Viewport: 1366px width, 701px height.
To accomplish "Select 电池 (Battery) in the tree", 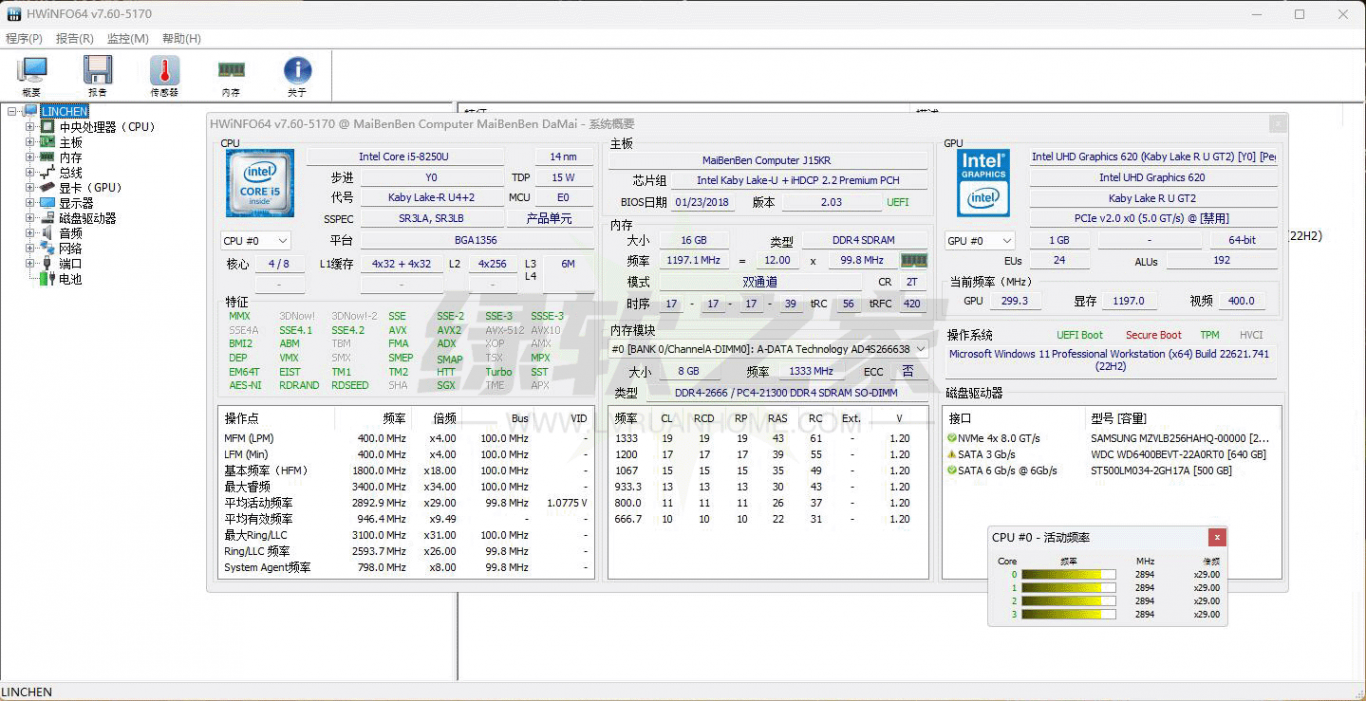I will [70, 280].
